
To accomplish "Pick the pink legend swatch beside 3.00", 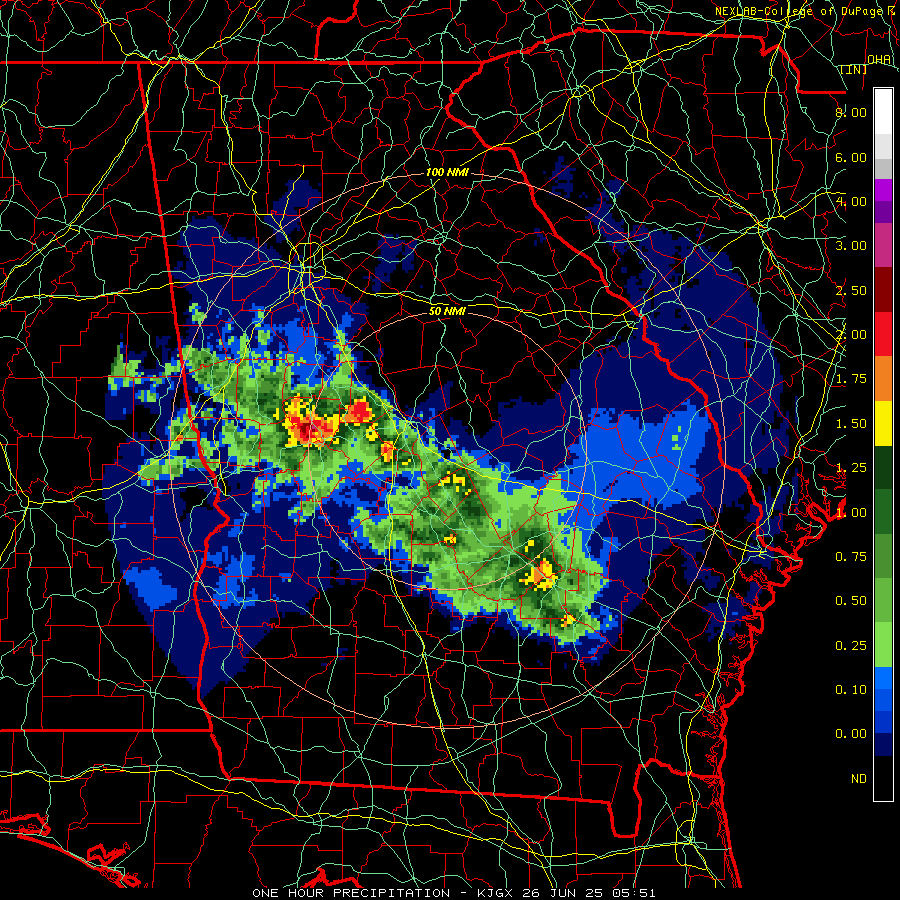I will coord(883,245).
